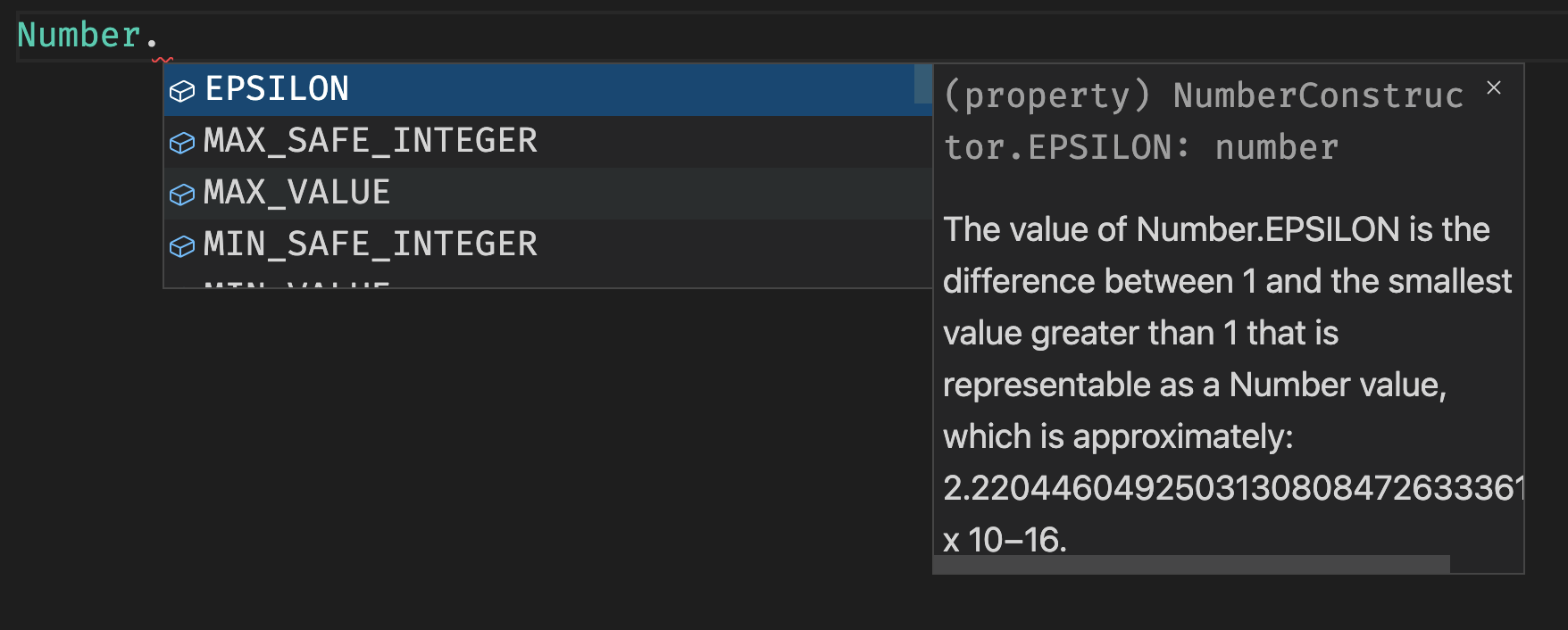This screenshot has width=1568, height=630.
Task: Click the property icon next to MIN_SAFE_INTEGER
Action: [182, 246]
